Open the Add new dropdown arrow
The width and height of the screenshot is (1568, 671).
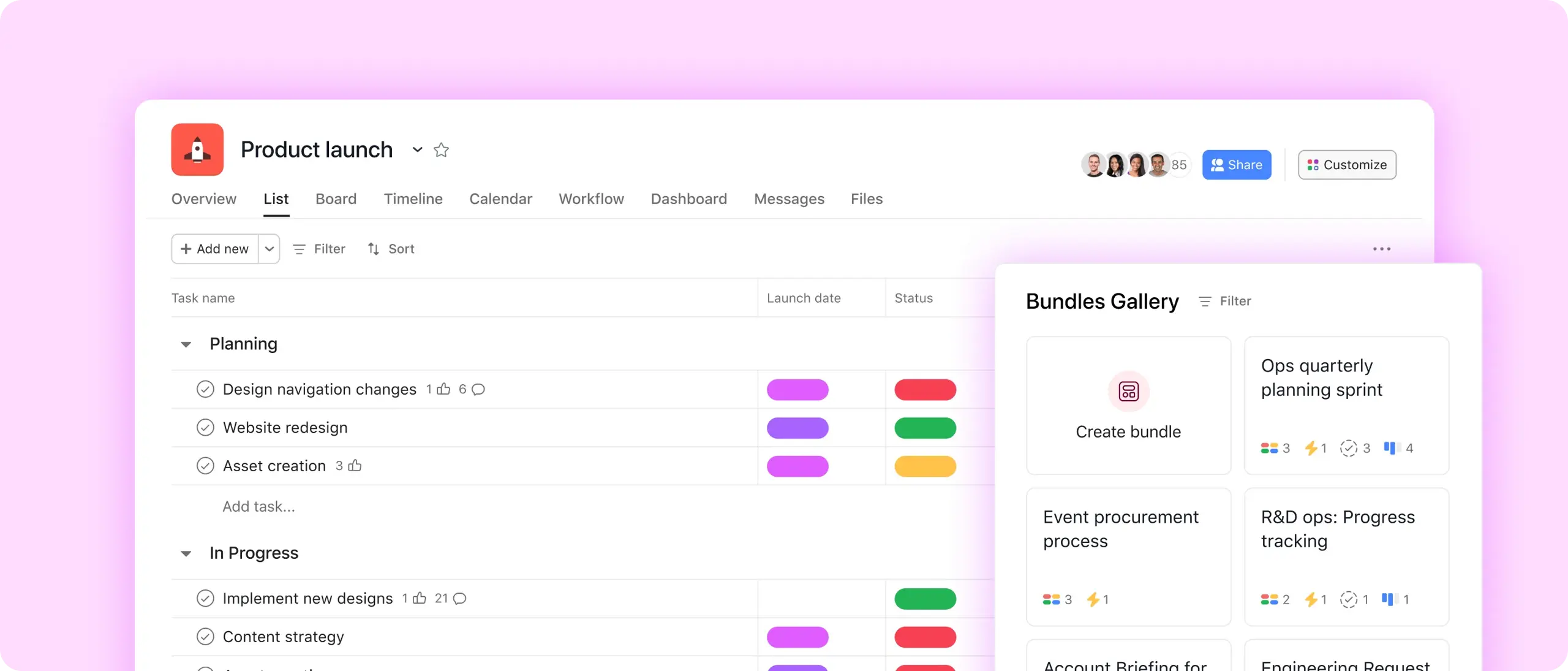pyautogui.click(x=269, y=249)
